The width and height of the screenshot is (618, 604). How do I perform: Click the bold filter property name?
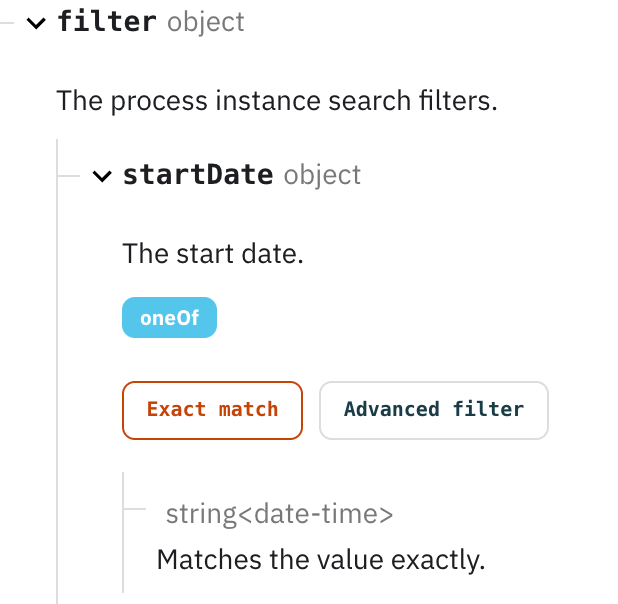click(107, 22)
